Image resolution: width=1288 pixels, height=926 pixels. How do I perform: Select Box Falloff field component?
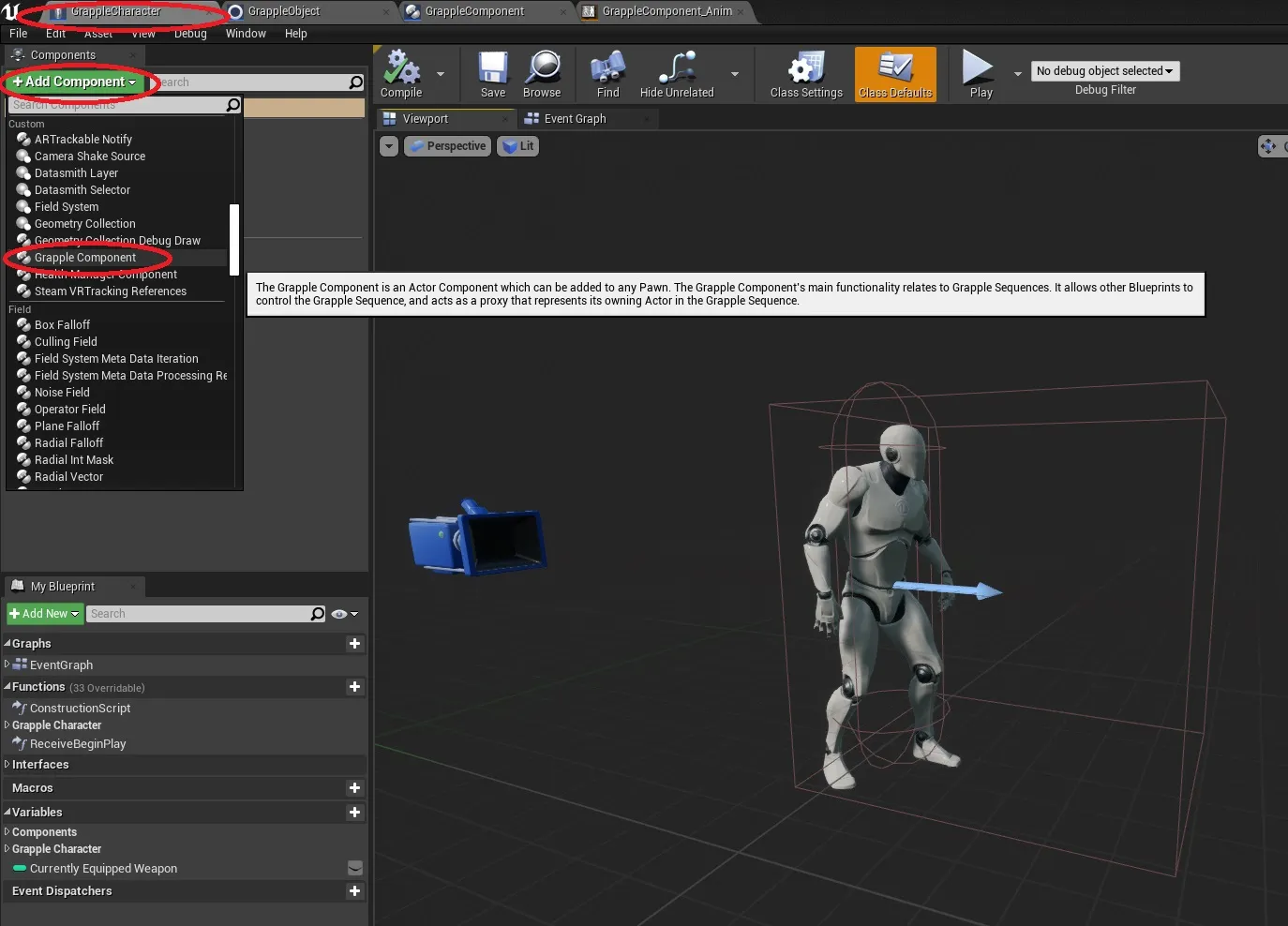coord(63,325)
